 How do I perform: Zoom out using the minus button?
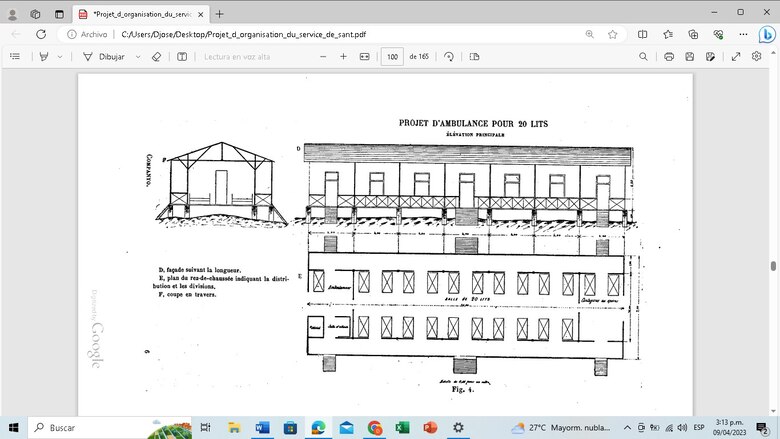[323, 57]
